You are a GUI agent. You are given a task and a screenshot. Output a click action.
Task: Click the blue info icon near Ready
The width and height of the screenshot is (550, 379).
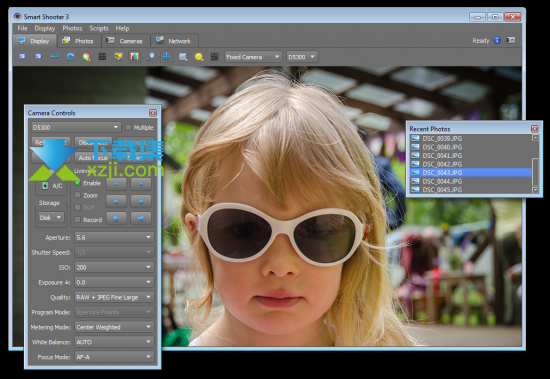click(x=497, y=40)
